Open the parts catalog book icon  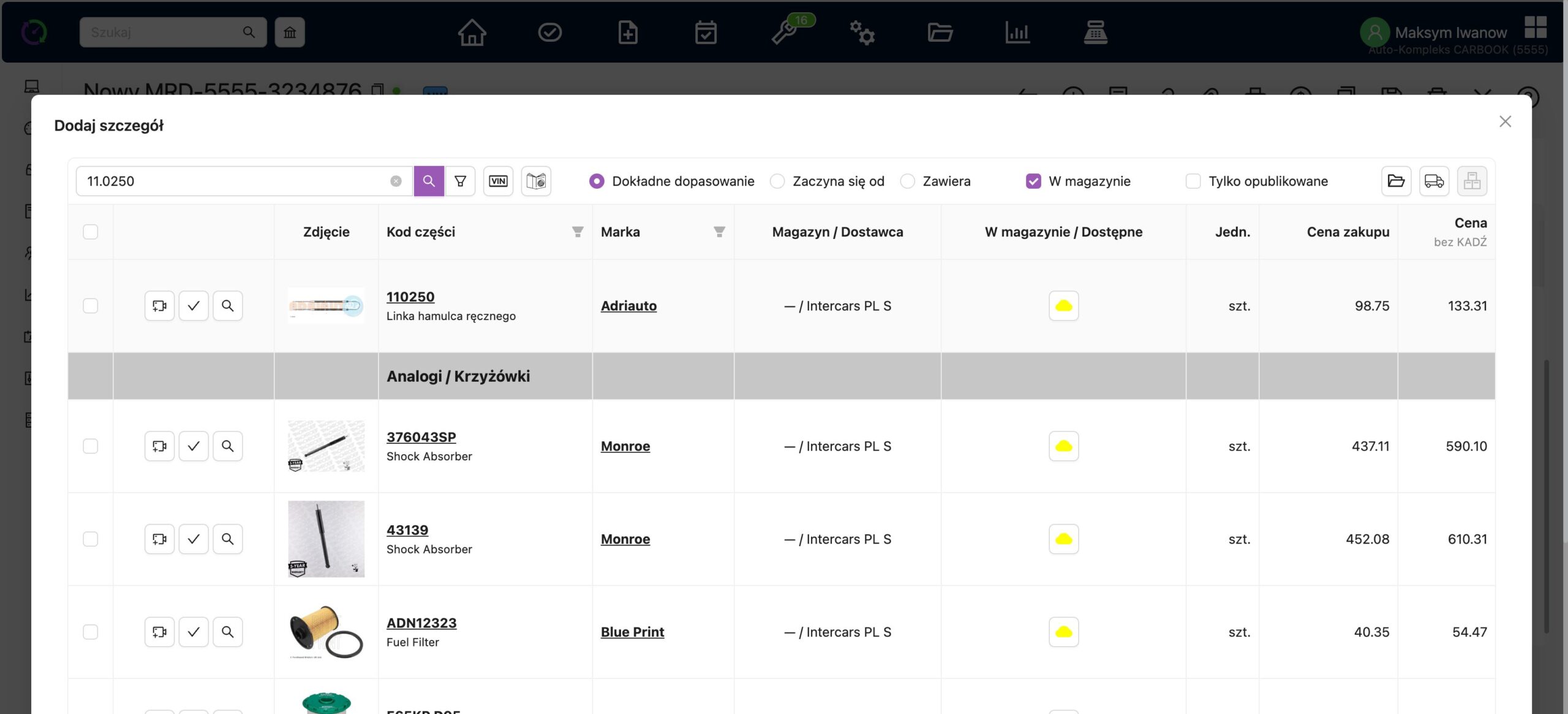(536, 181)
